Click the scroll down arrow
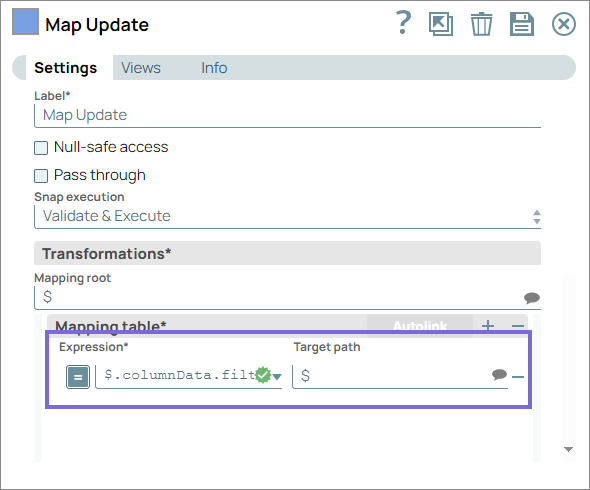This screenshot has width=590, height=490. [x=569, y=449]
